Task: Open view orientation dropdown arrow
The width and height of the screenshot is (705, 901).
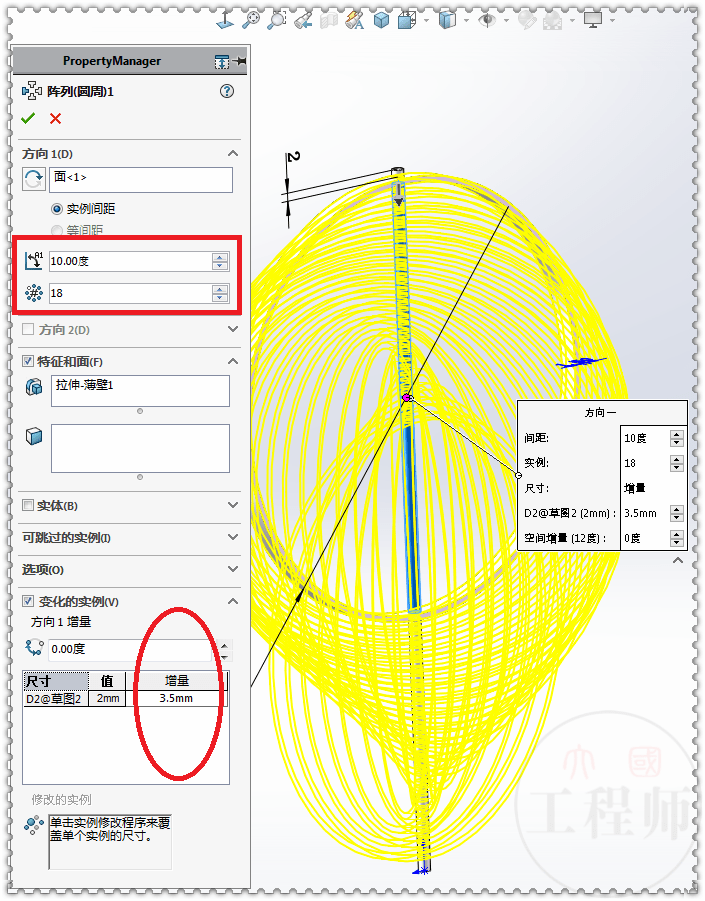Action: 426,21
